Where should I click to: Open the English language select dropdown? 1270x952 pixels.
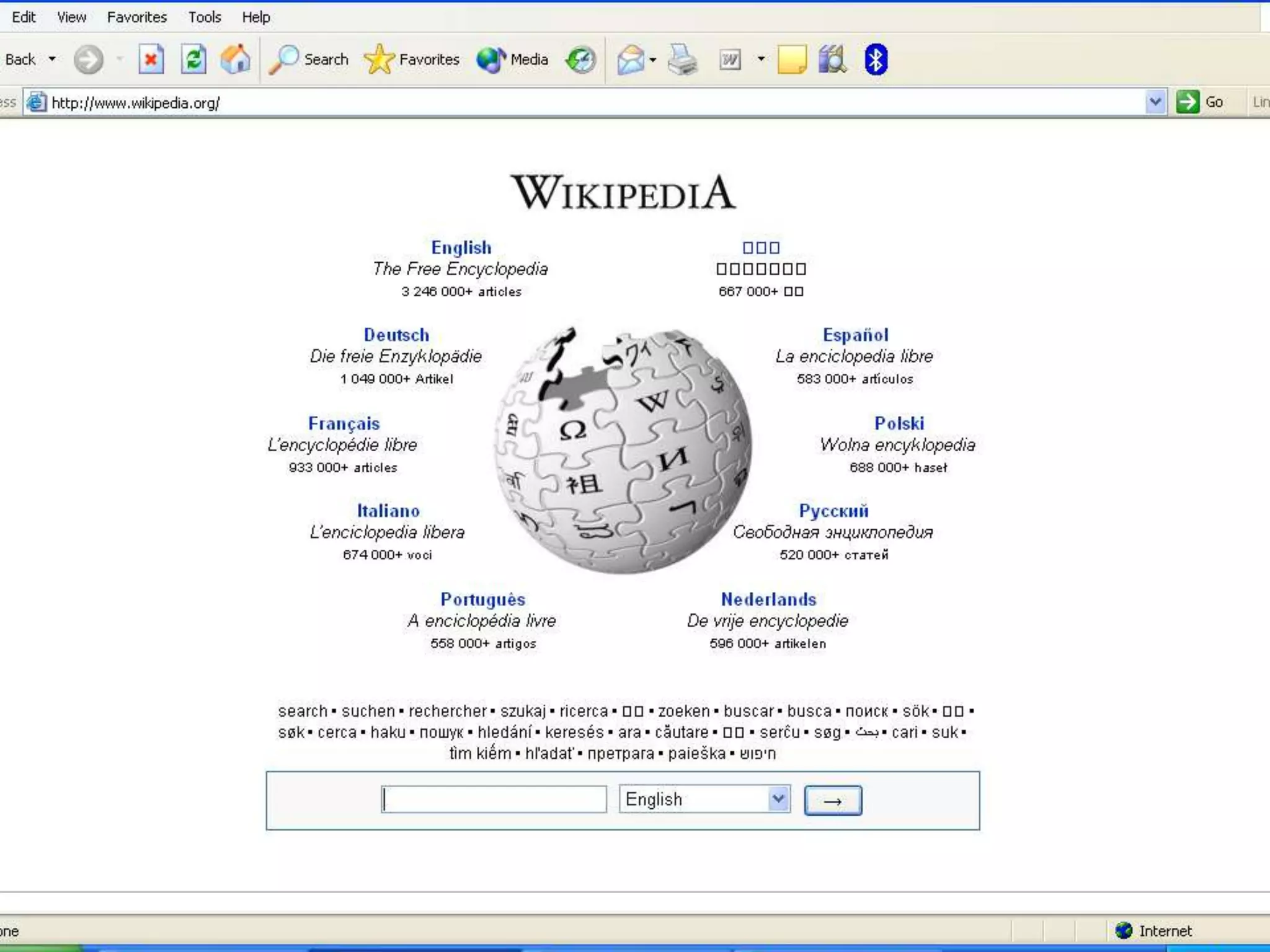(704, 799)
